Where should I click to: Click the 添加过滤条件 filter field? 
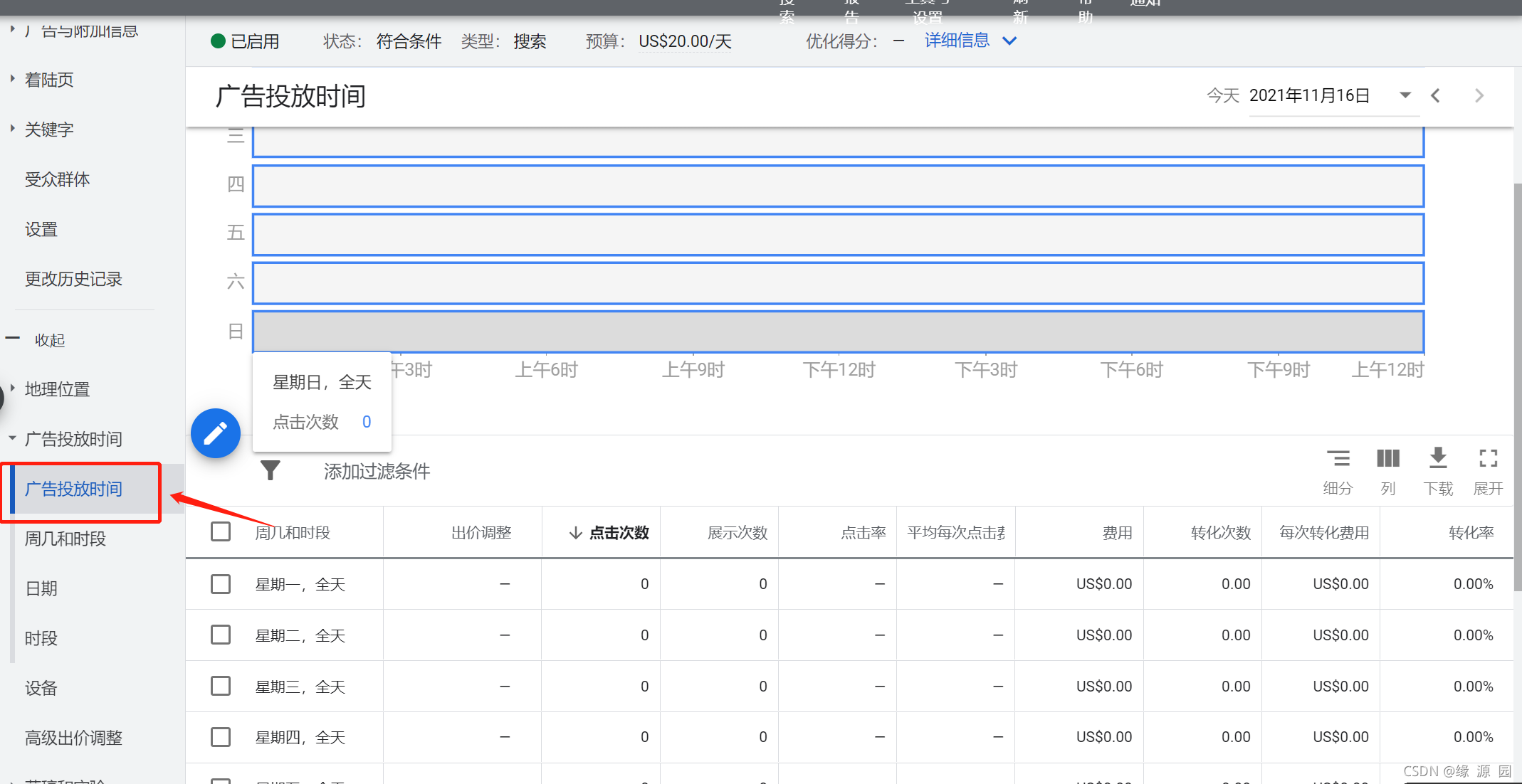pos(377,471)
